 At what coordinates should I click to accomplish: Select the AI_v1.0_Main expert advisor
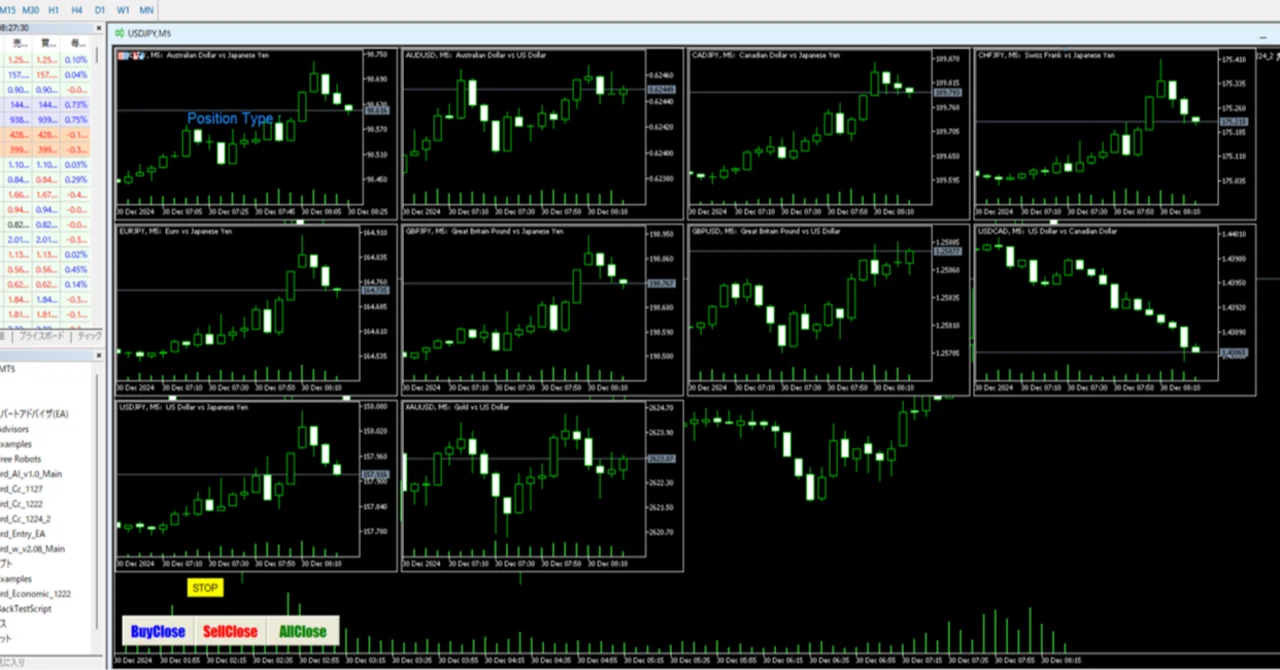click(x=31, y=474)
